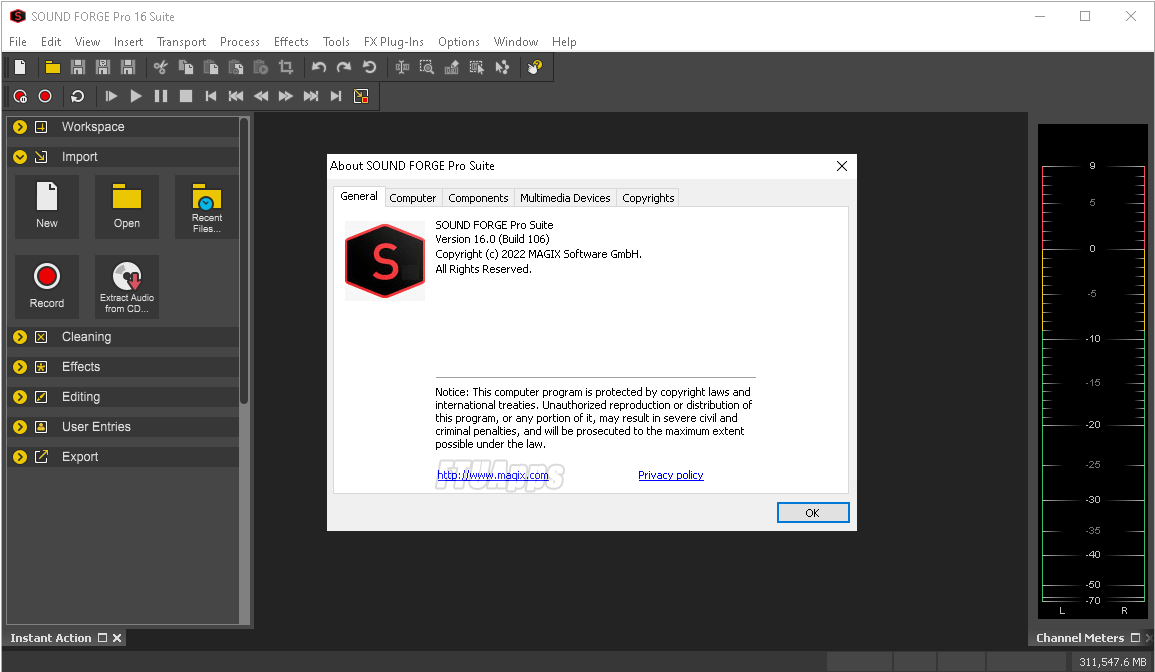Open the Privacy policy link
The width and height of the screenshot is (1155, 672).
(670, 475)
